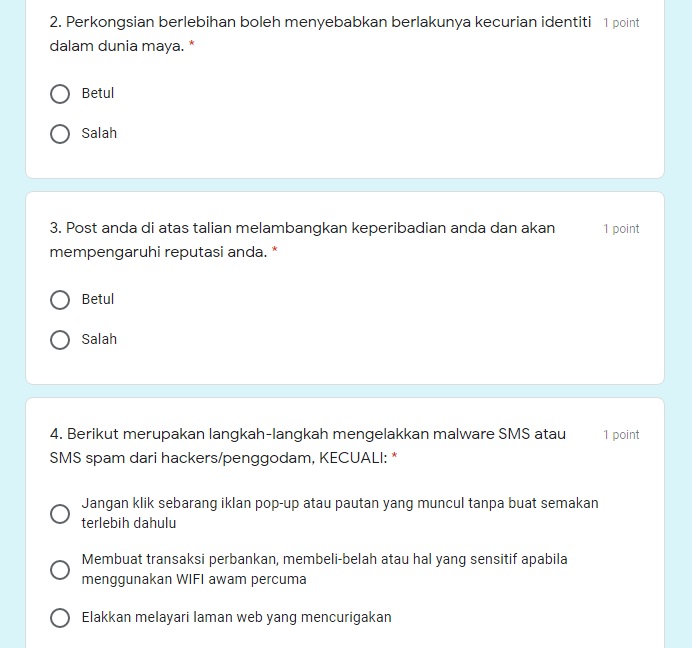Screen dimensions: 692x648
Task: Select radio button for 'Elakkan melayari laman web' option
Action: pos(60,618)
